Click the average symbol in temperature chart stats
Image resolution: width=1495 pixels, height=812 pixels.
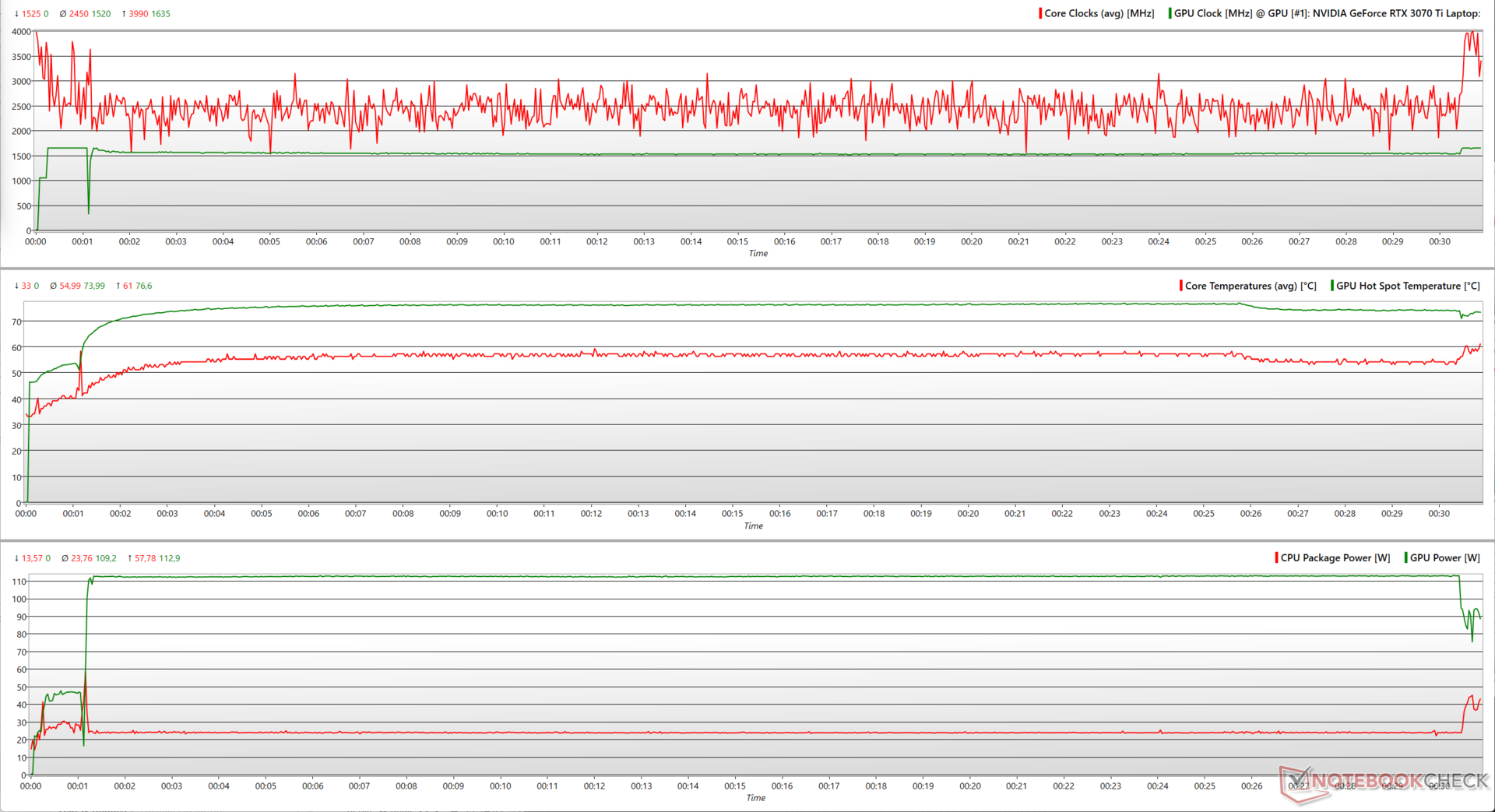point(53,286)
